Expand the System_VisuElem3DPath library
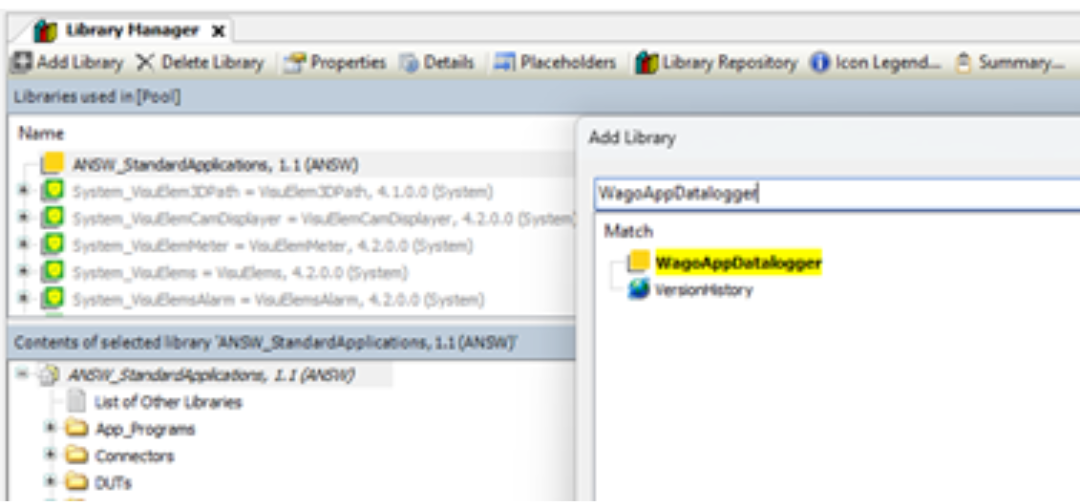 (x=25, y=191)
